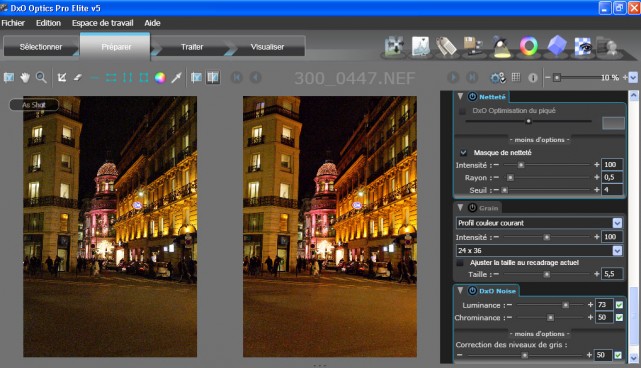Check Ajuster la taille au recadrage actuel

[460, 263]
